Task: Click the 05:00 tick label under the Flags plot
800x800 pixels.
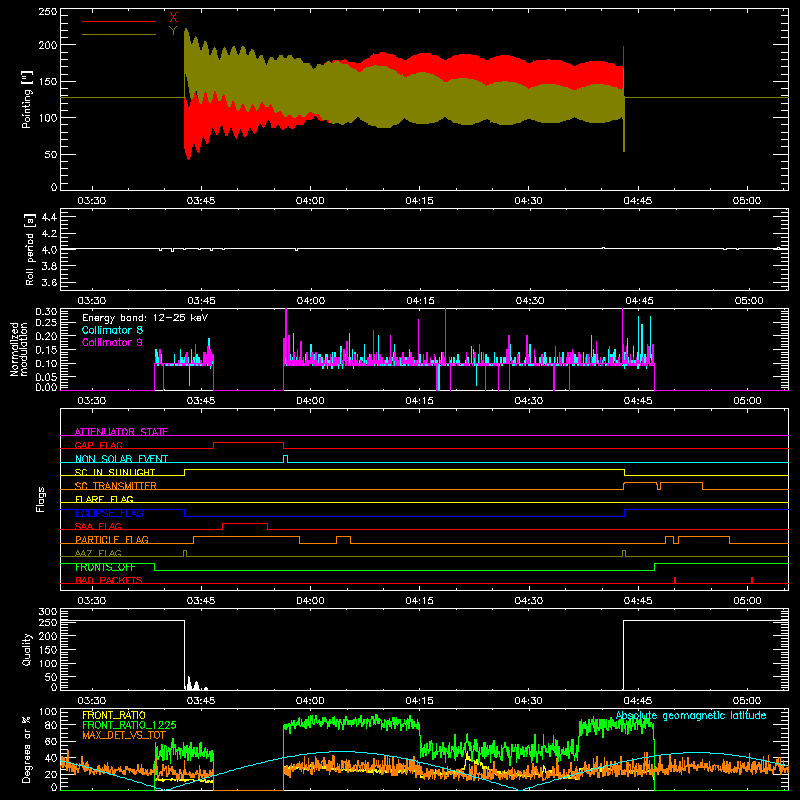Action: point(747,601)
